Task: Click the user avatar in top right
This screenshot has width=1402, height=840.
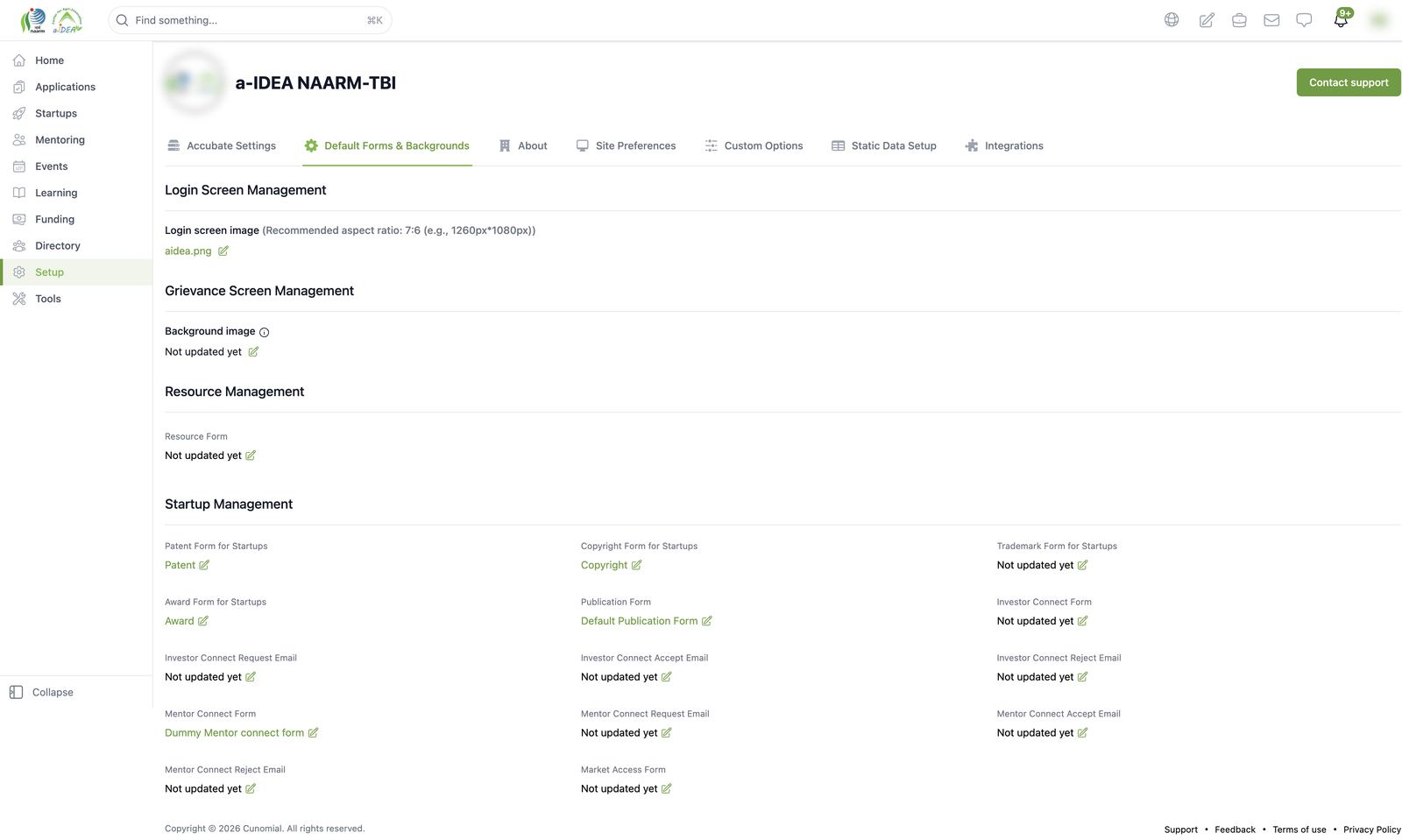Action: point(1379,20)
